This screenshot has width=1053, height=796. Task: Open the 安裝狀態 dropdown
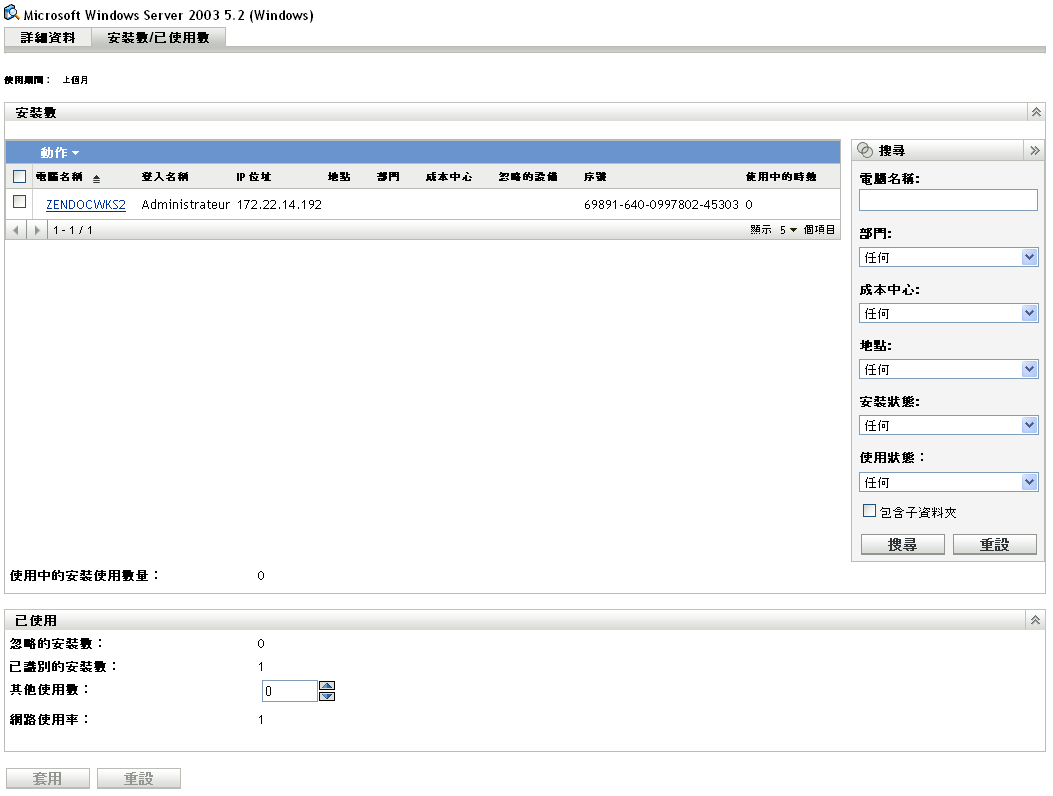(948, 425)
